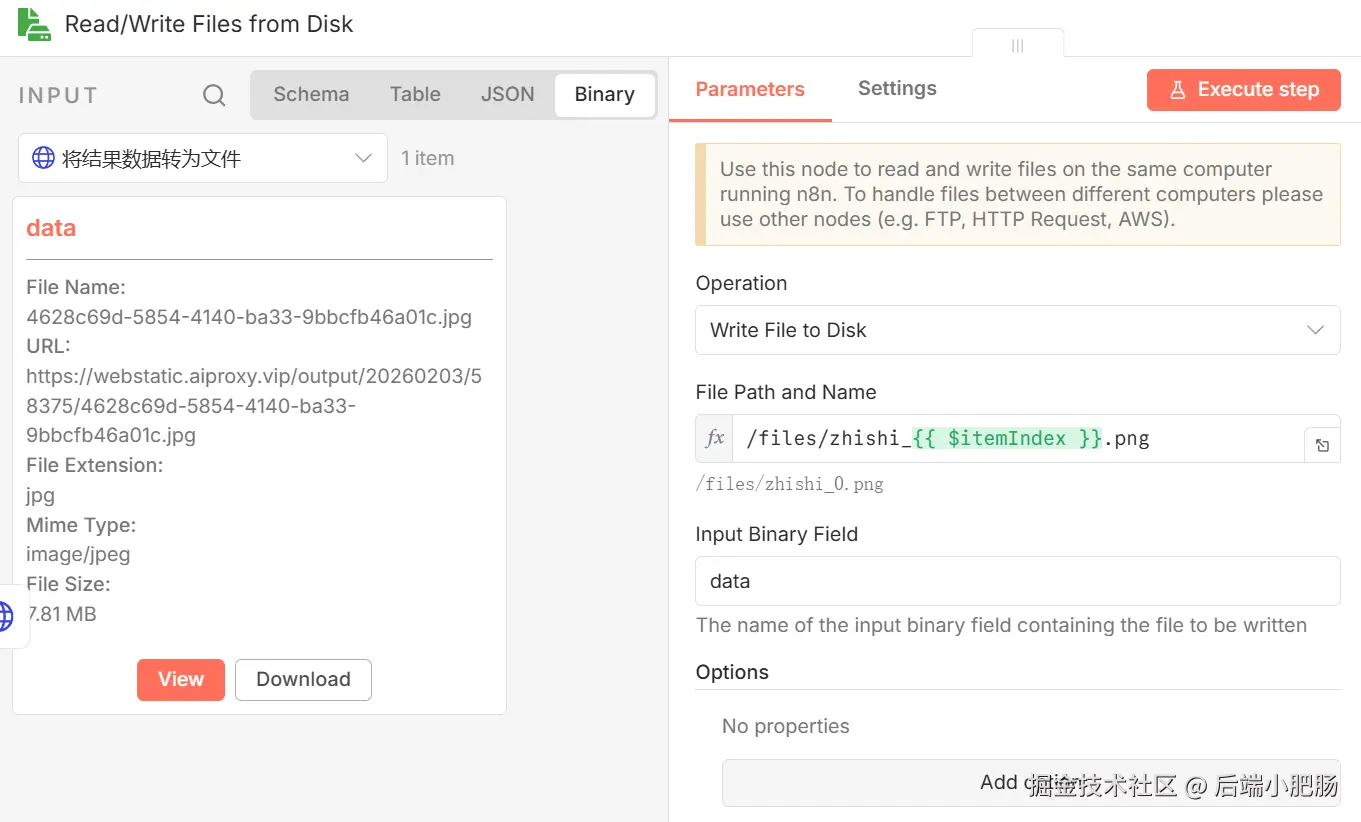Click the panel drag handle at top
This screenshot has width=1361, height=822.
[x=1017, y=45]
